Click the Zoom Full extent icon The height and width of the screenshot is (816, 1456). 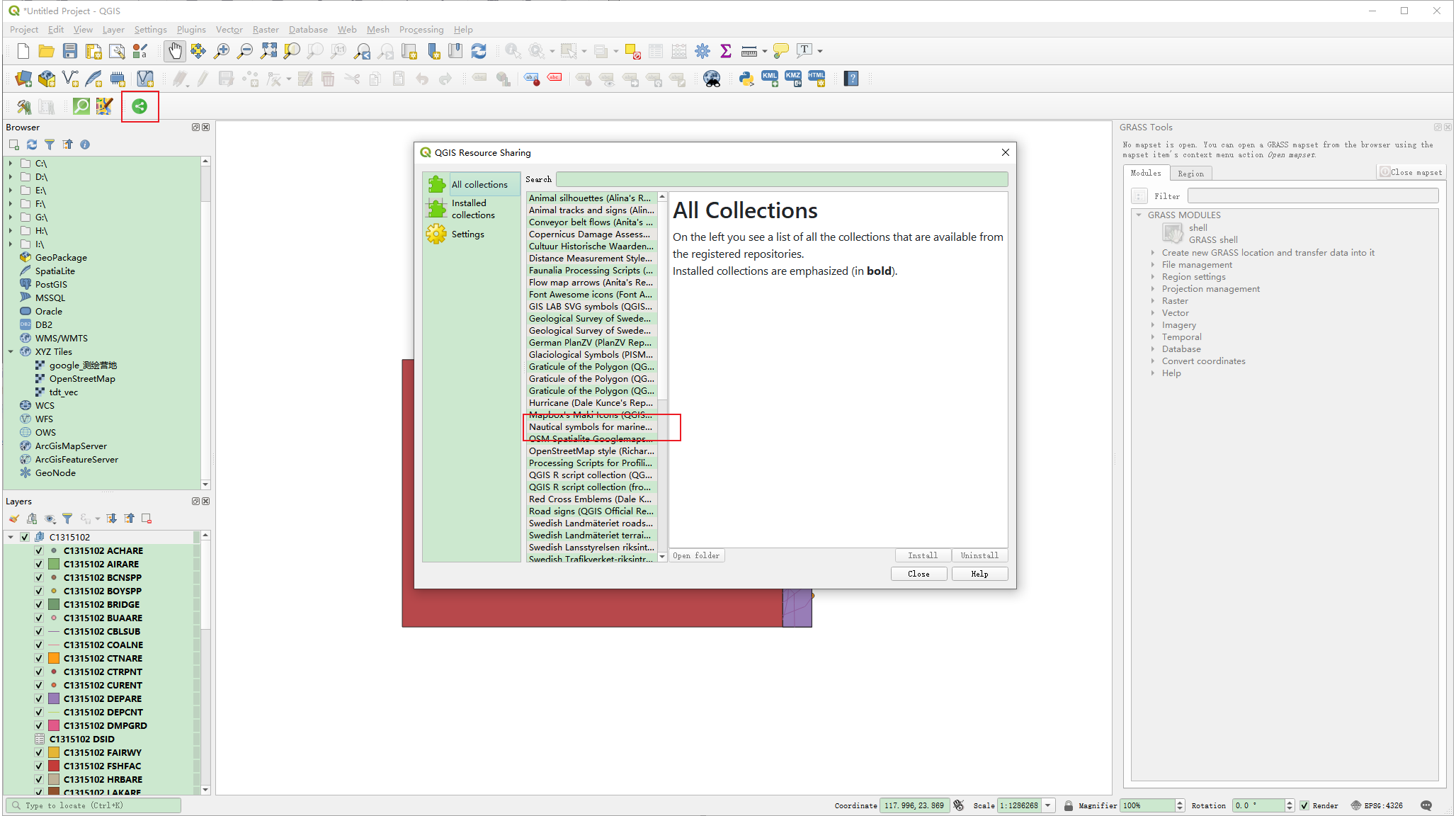268,51
